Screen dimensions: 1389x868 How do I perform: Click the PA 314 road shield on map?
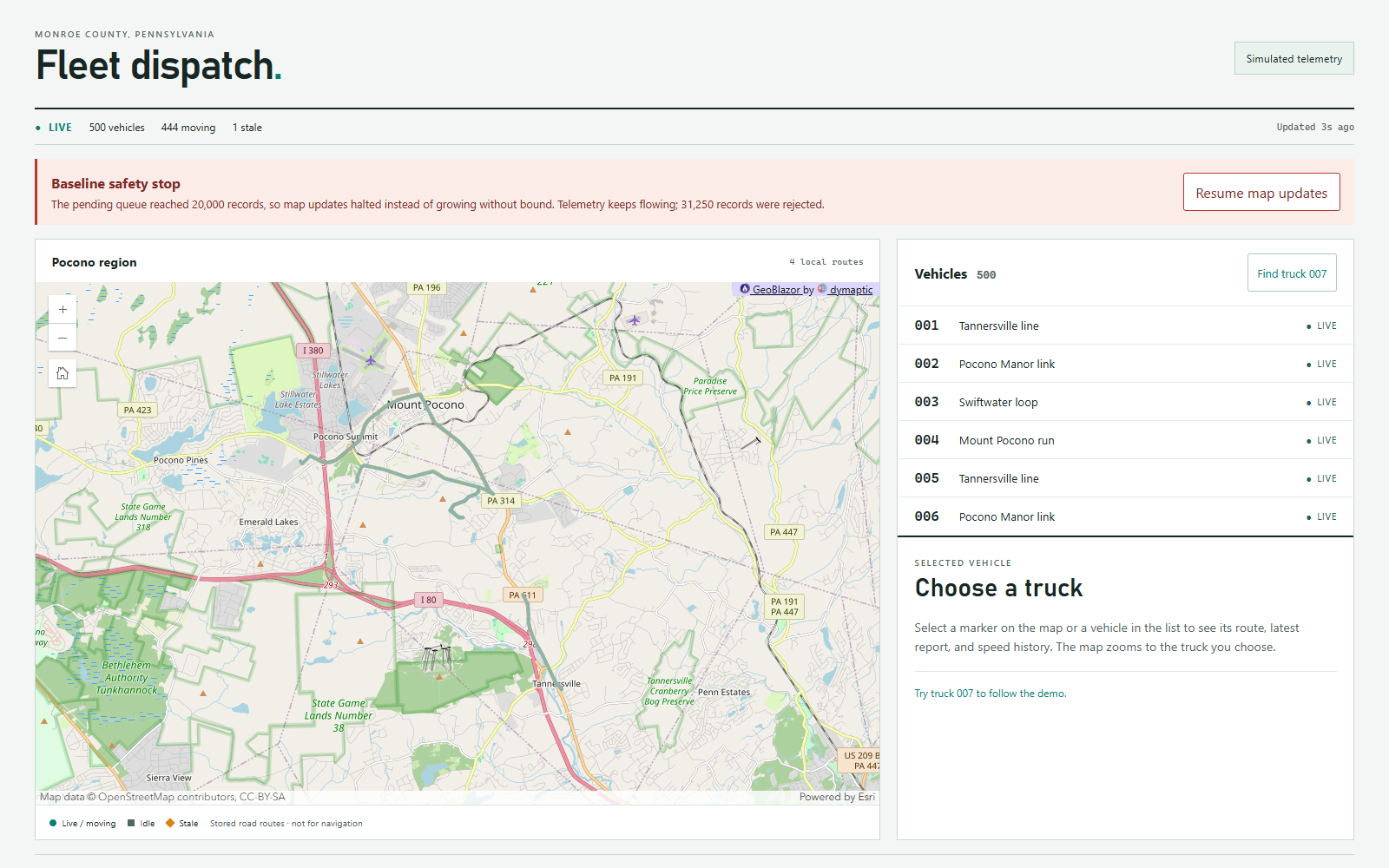[501, 500]
